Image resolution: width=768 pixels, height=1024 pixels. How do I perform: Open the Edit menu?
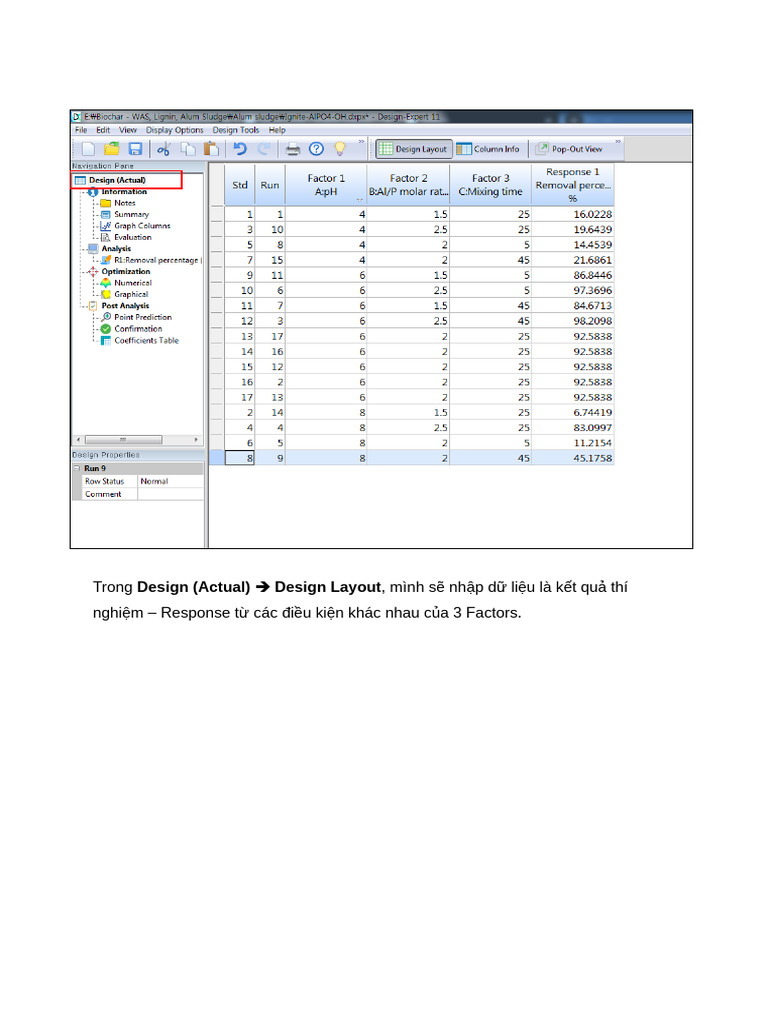pyautogui.click(x=103, y=130)
